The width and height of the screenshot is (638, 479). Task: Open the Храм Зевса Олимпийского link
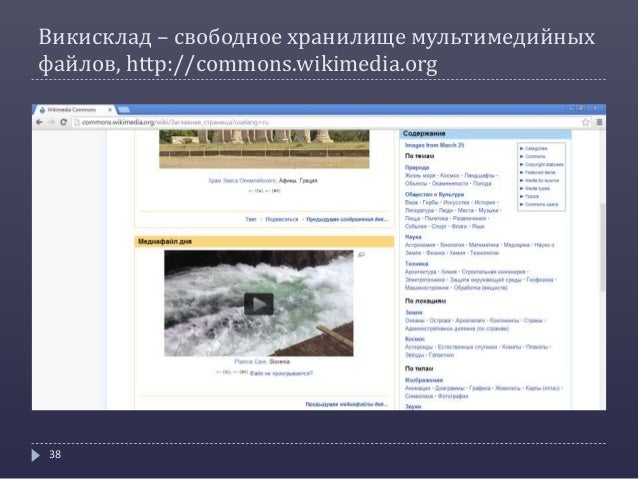[243, 180]
